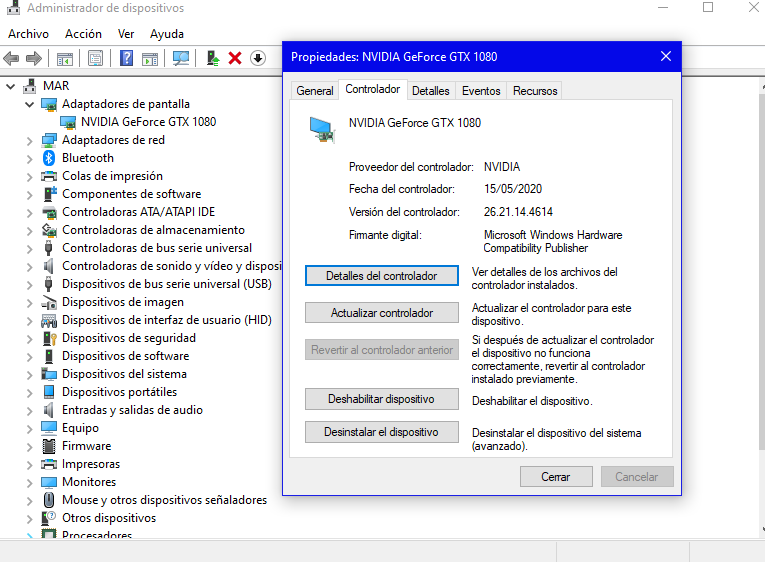
Task: Click Show/Hide console tree toolbar icon
Action: pos(64,59)
